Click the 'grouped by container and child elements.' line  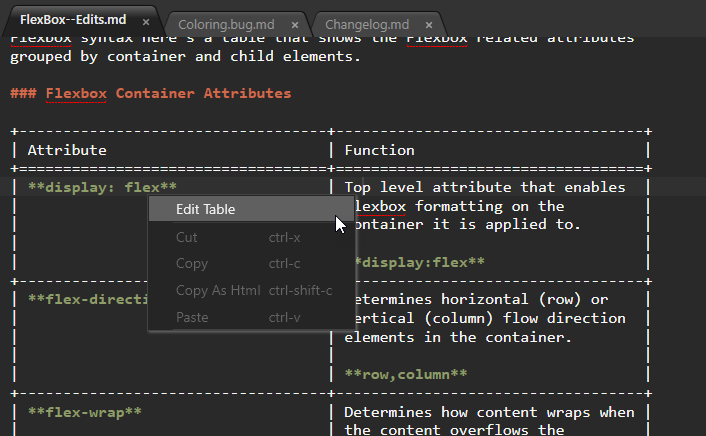click(186, 56)
